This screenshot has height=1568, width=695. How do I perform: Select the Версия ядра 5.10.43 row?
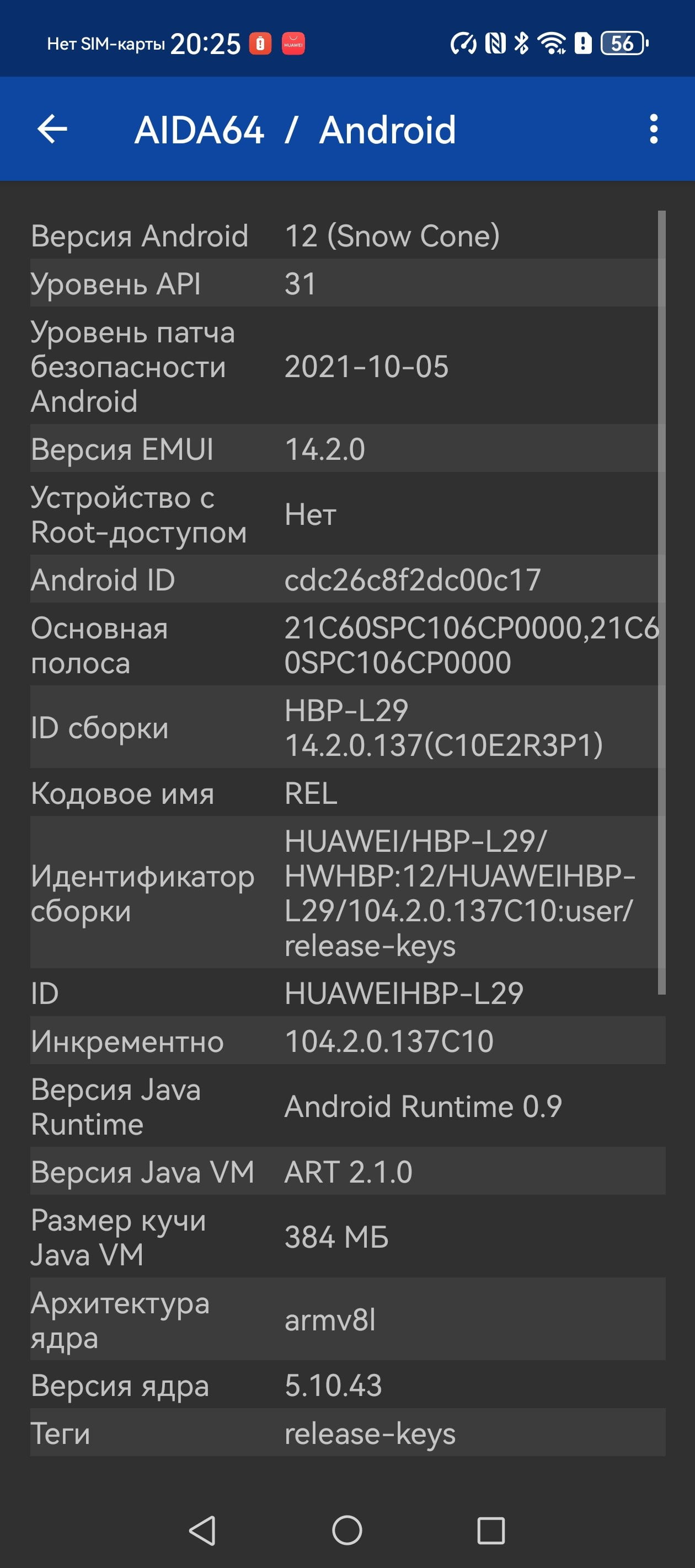point(347,1386)
